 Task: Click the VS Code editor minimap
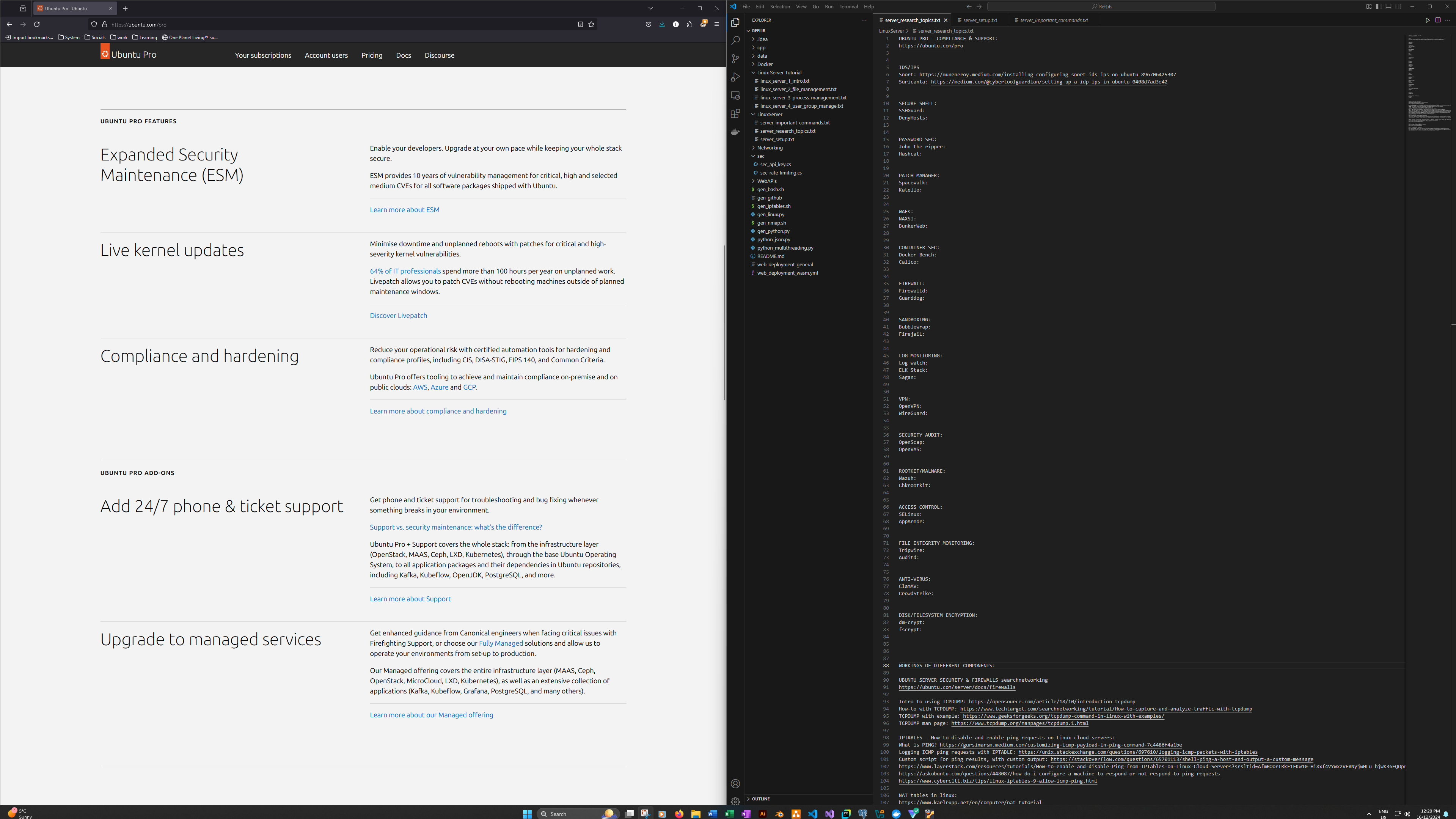click(x=1429, y=83)
